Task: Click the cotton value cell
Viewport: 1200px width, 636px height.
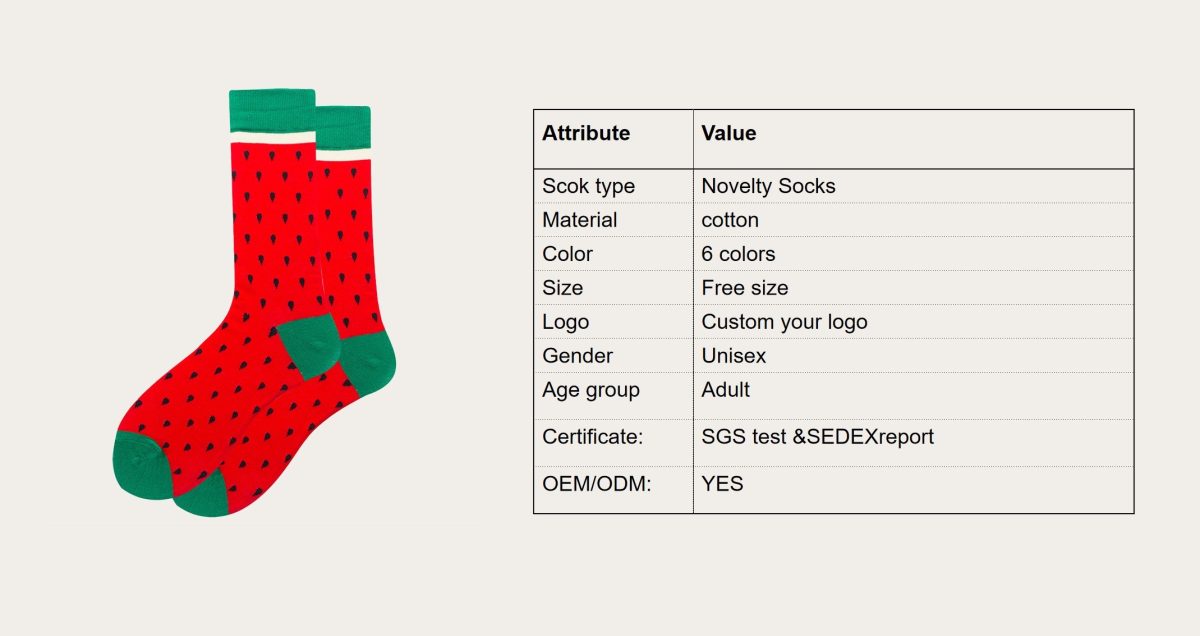Action: click(730, 220)
